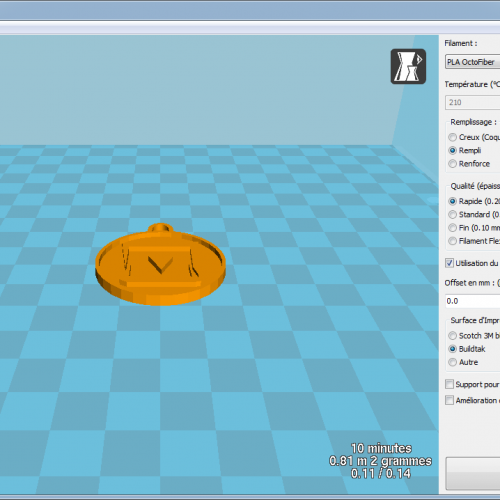
Task: Open the PLA OctoFiber filament dropdown
Action: tap(473, 62)
